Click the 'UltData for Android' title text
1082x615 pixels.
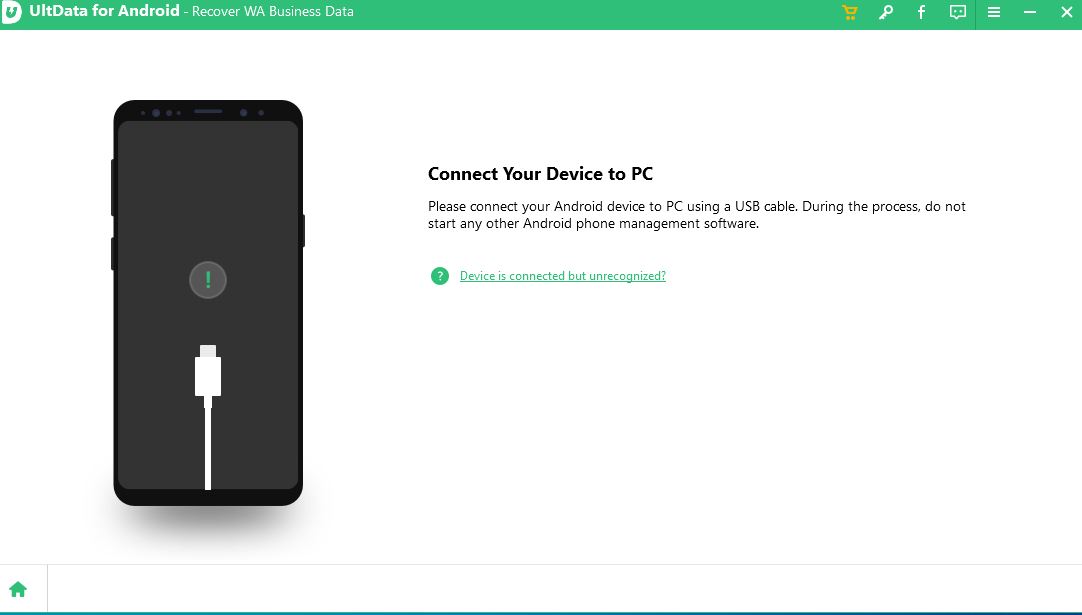click(104, 11)
